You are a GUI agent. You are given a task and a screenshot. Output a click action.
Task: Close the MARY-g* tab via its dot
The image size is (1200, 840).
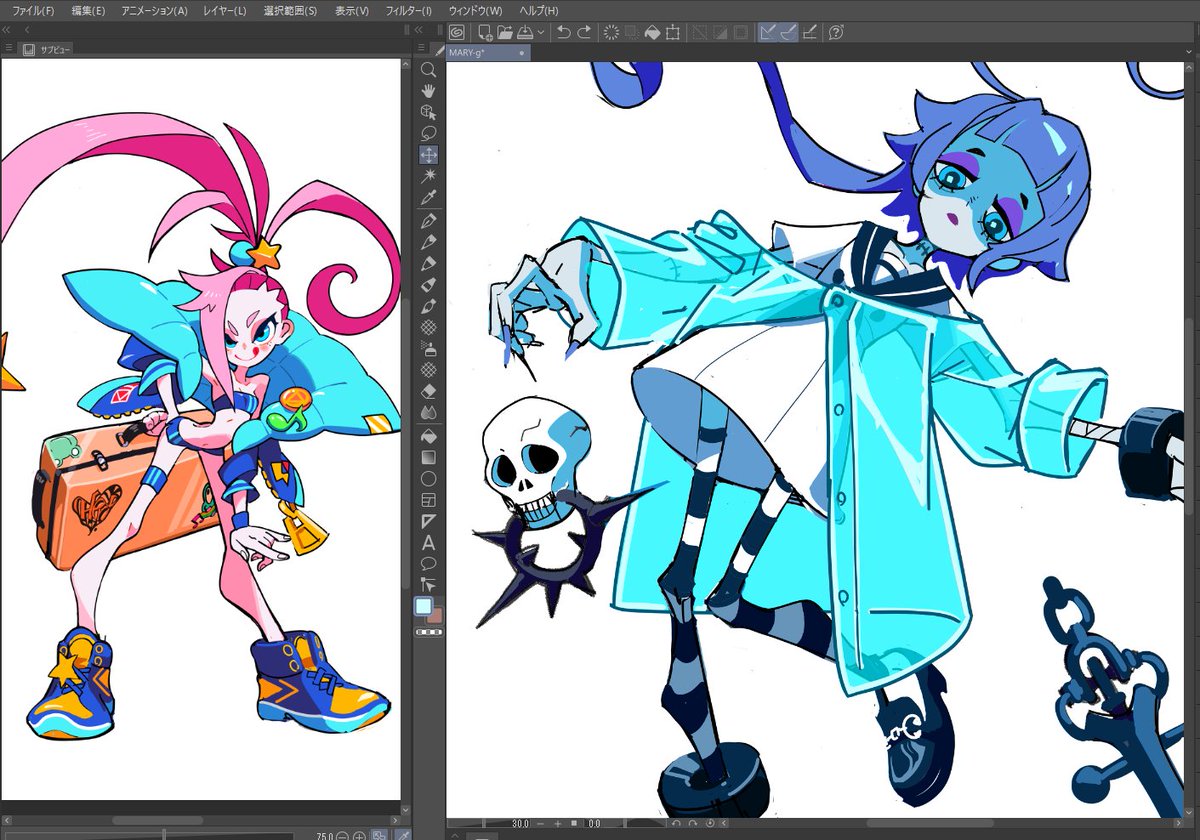(521, 53)
